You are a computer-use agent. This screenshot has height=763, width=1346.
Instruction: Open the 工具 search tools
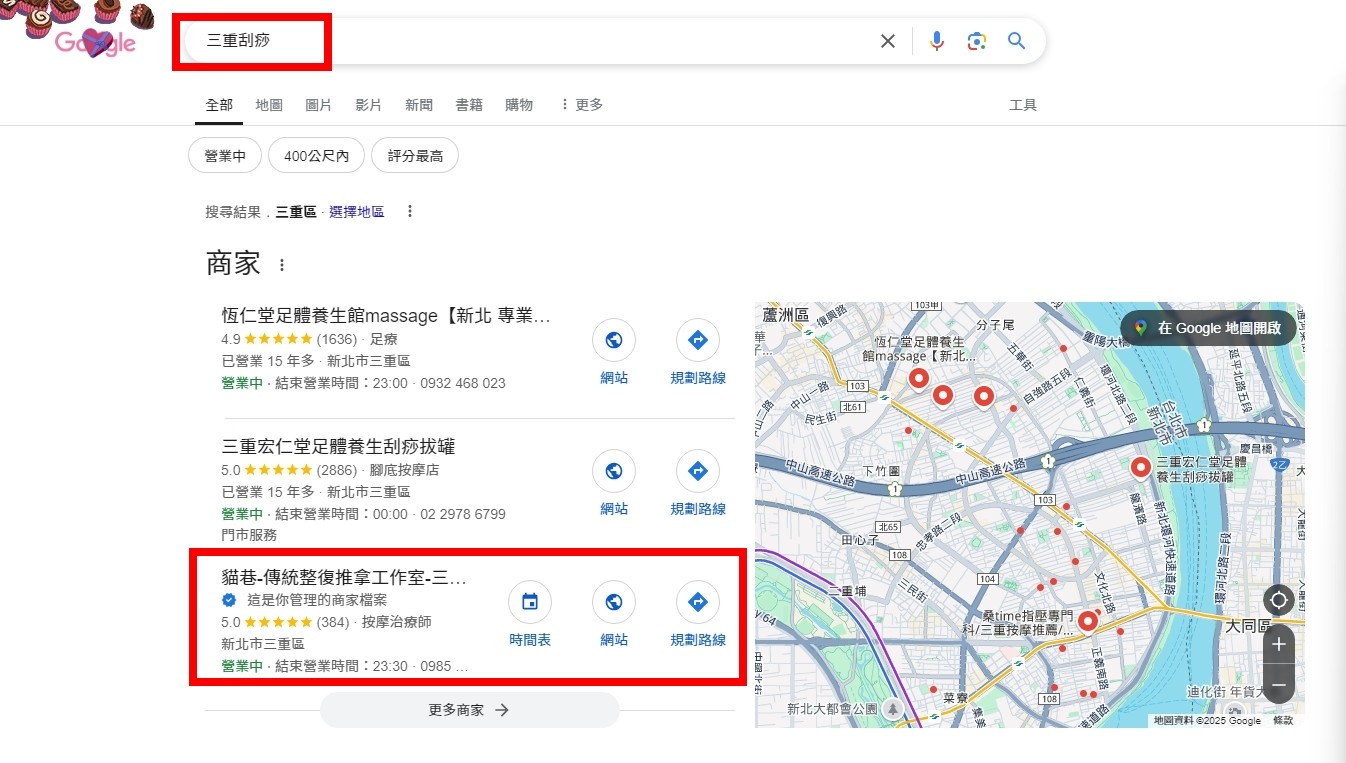(x=1023, y=105)
